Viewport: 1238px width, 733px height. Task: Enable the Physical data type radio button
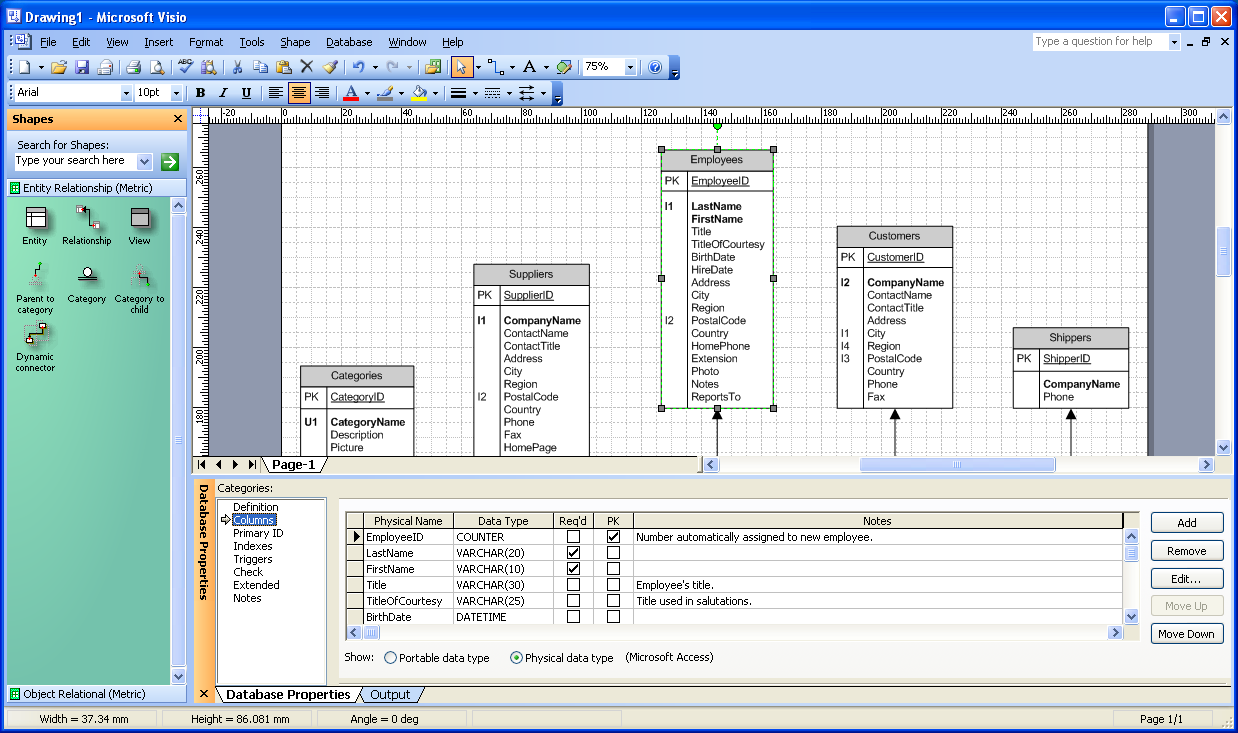517,657
